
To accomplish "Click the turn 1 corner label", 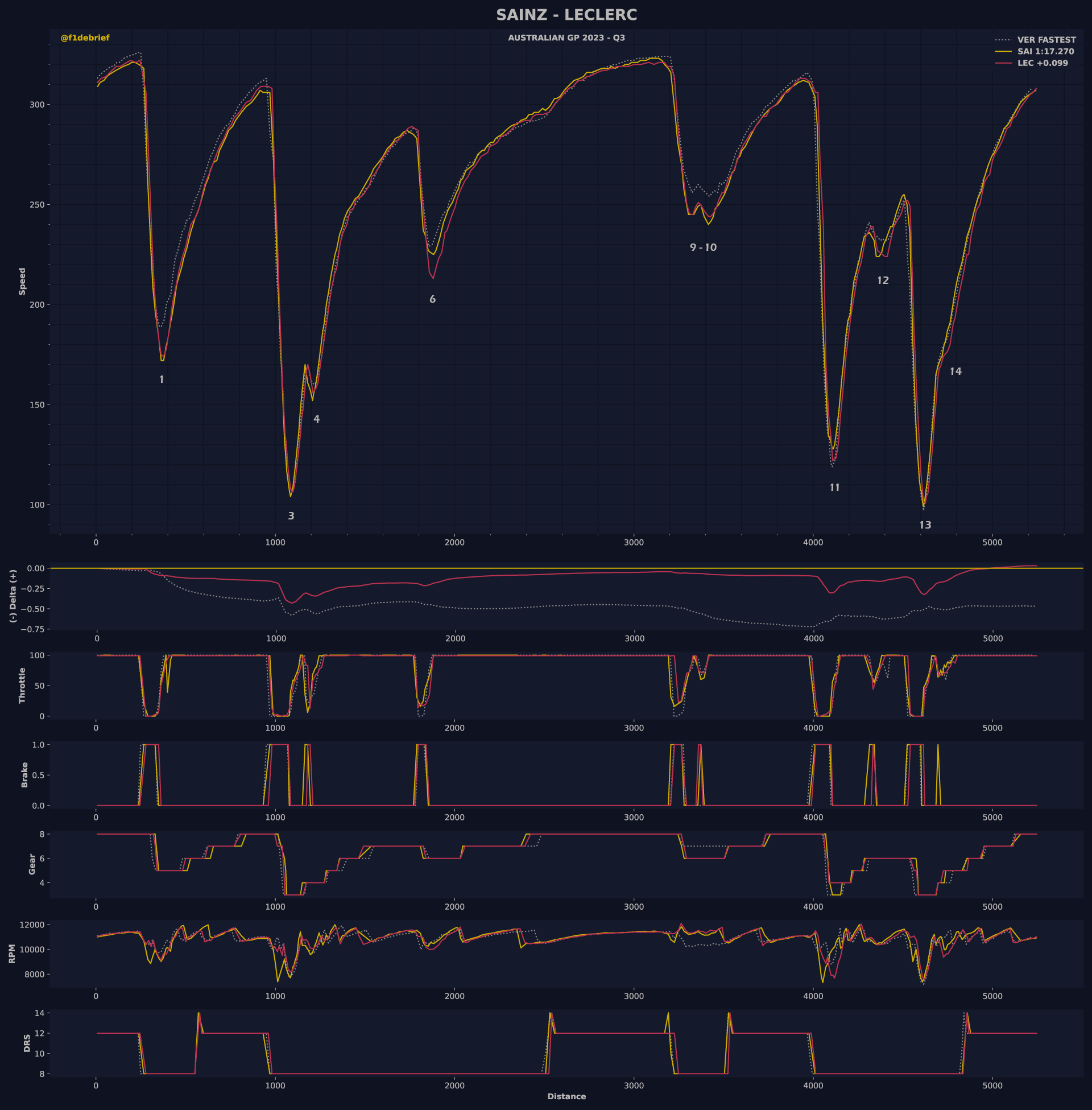I will pyautogui.click(x=162, y=379).
